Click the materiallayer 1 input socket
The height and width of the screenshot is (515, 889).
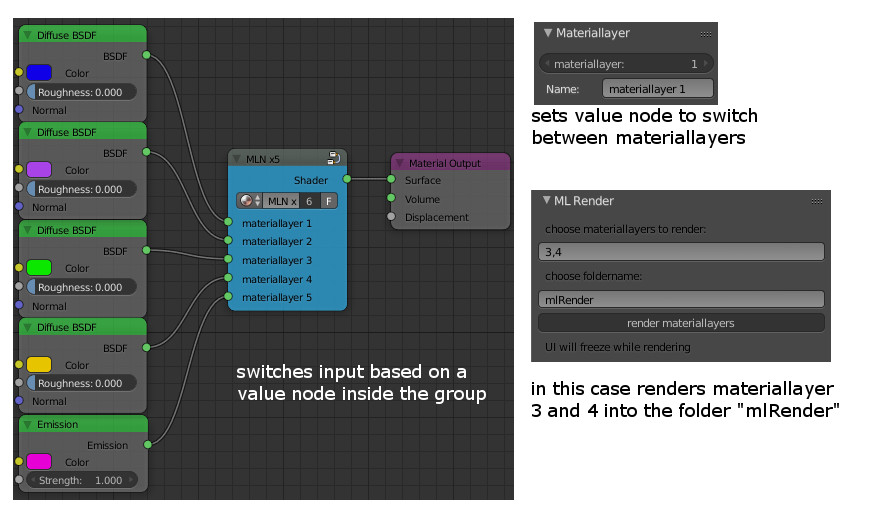[x=228, y=222]
